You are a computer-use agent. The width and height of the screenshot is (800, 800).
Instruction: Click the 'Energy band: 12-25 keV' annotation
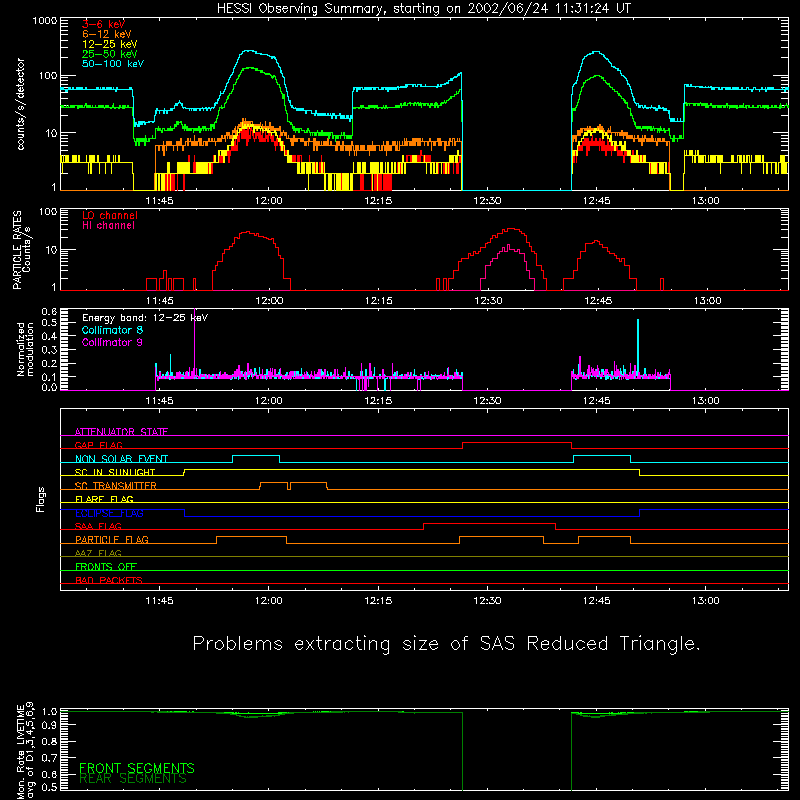pos(145,318)
